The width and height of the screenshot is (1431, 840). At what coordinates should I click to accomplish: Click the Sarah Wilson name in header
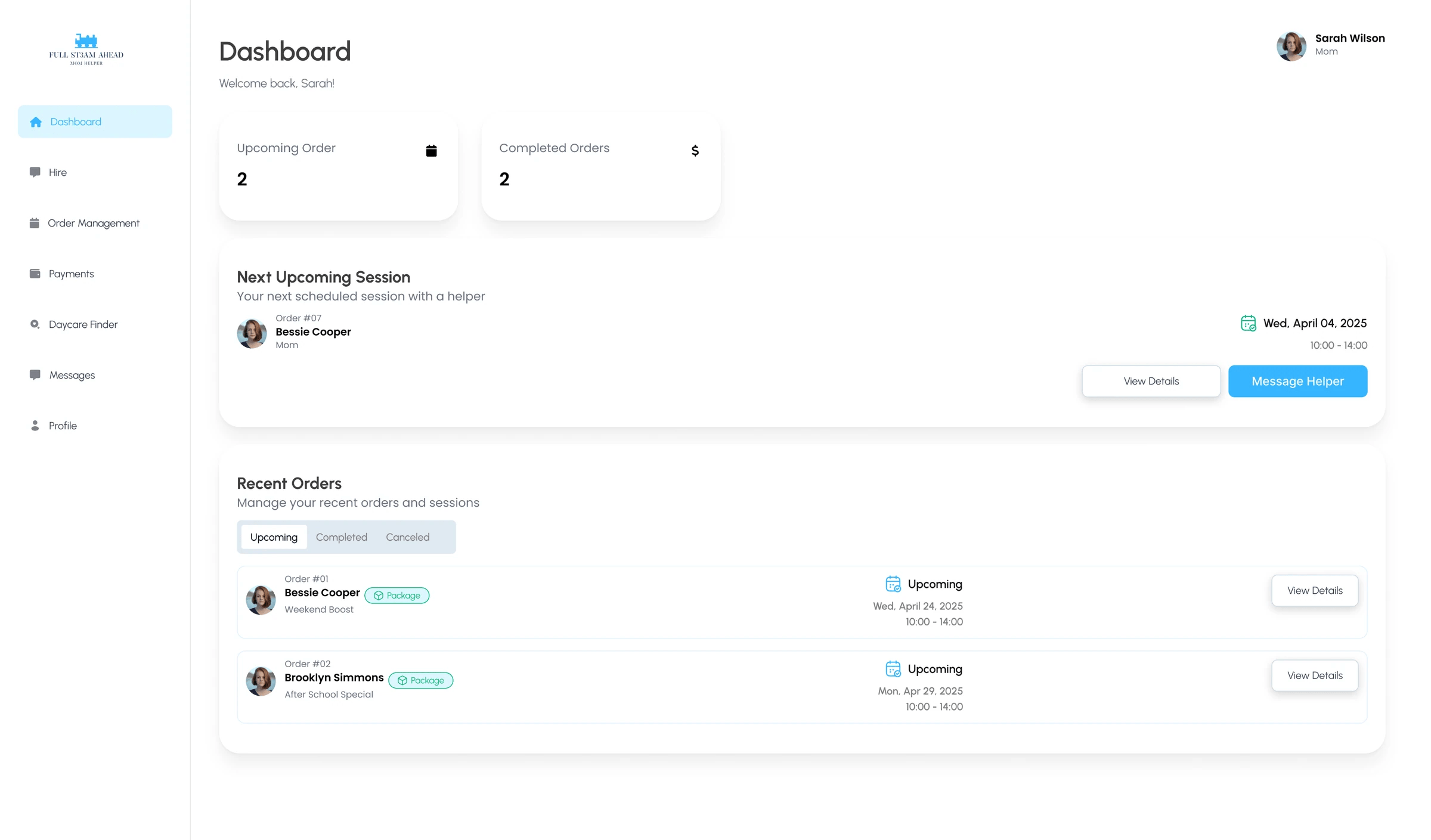[1350, 38]
